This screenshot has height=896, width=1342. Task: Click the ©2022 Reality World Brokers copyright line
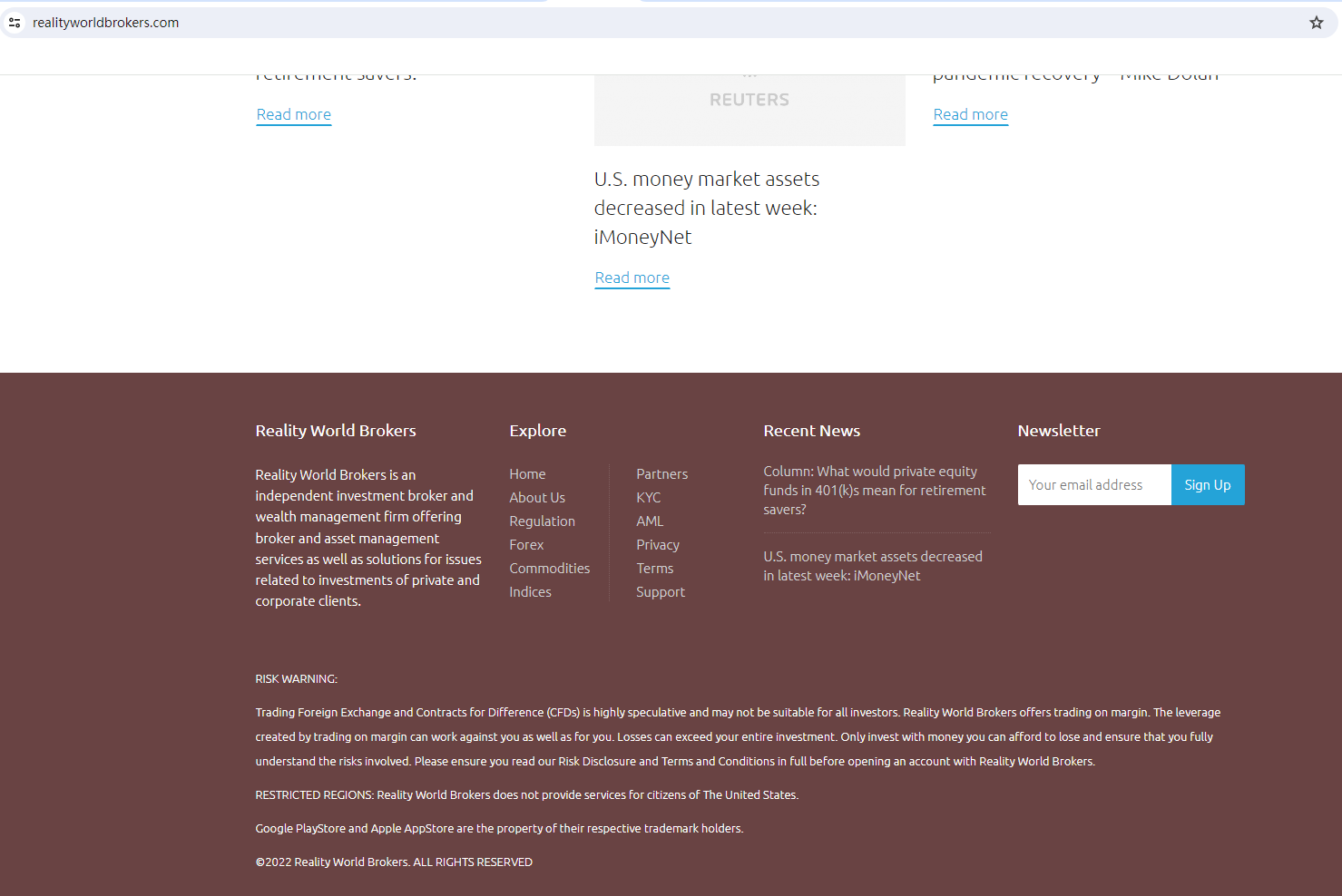coord(394,862)
